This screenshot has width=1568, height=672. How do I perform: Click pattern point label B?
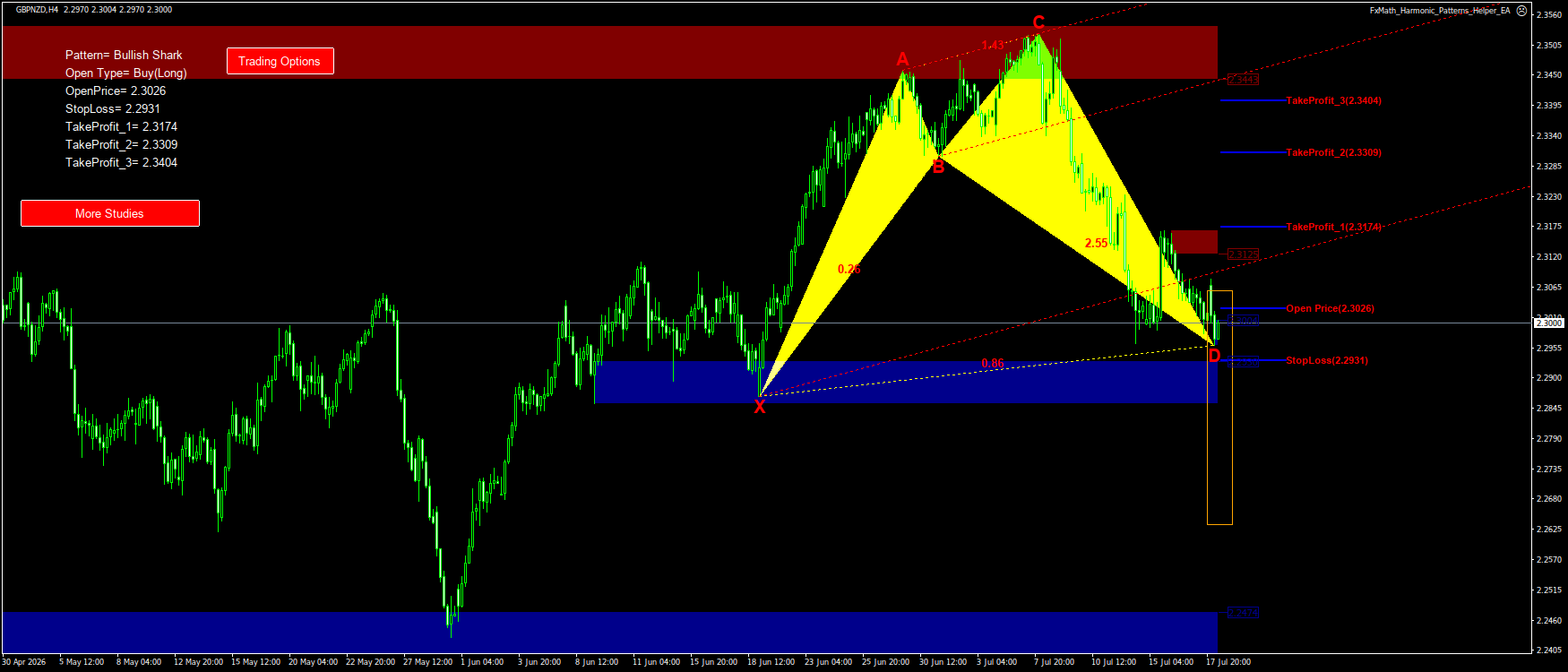[x=938, y=167]
